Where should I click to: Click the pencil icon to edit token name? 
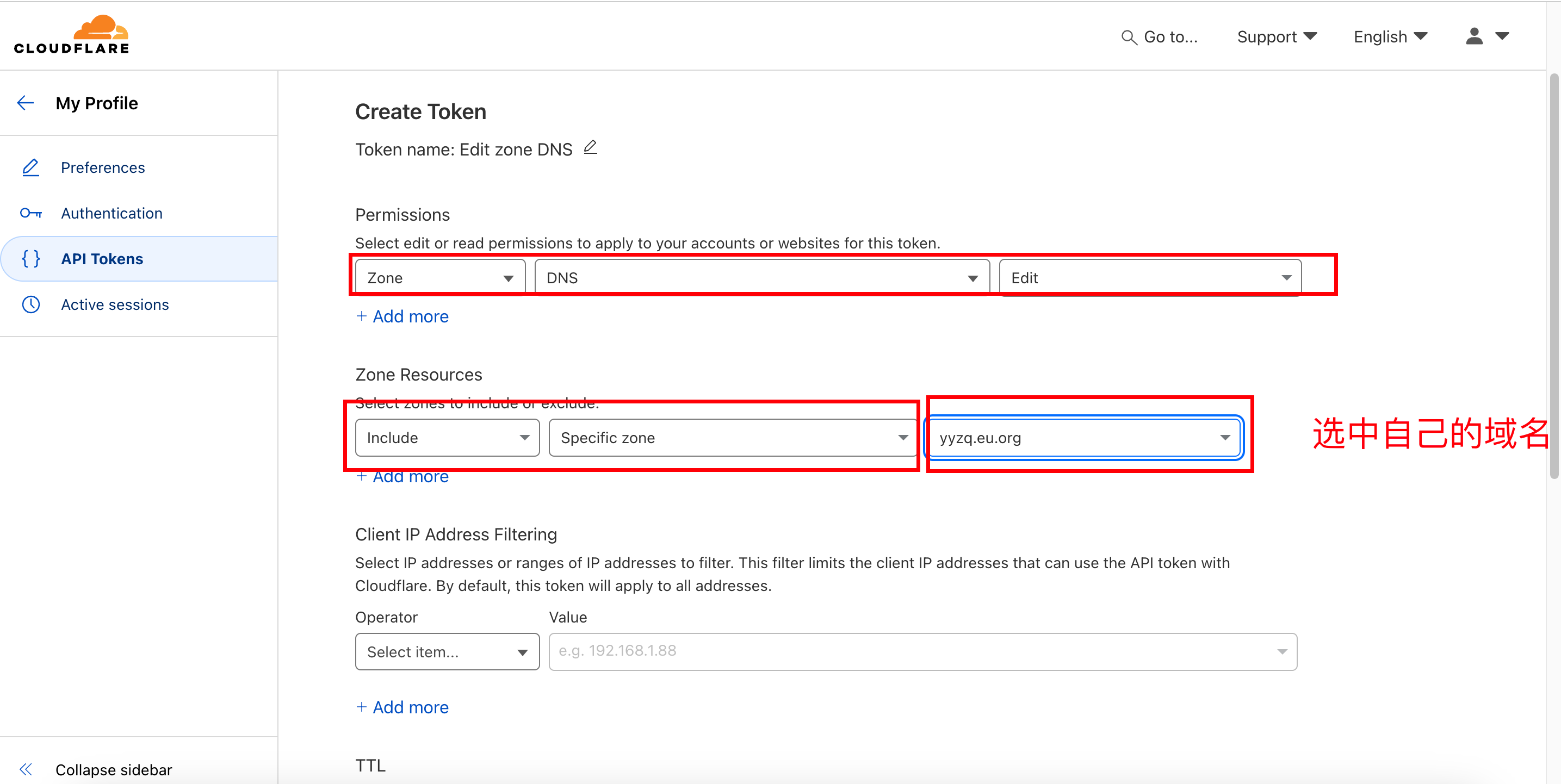[x=590, y=148]
